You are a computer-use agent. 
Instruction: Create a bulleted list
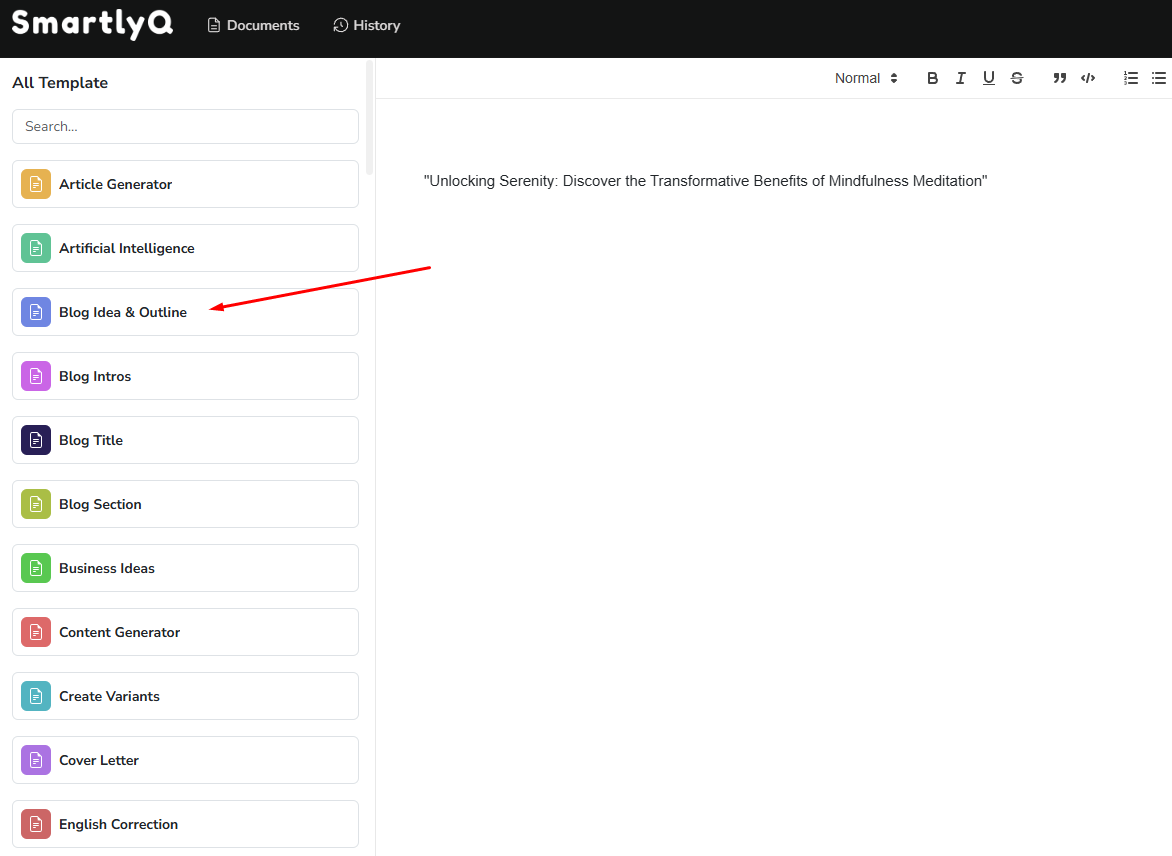pos(1159,78)
